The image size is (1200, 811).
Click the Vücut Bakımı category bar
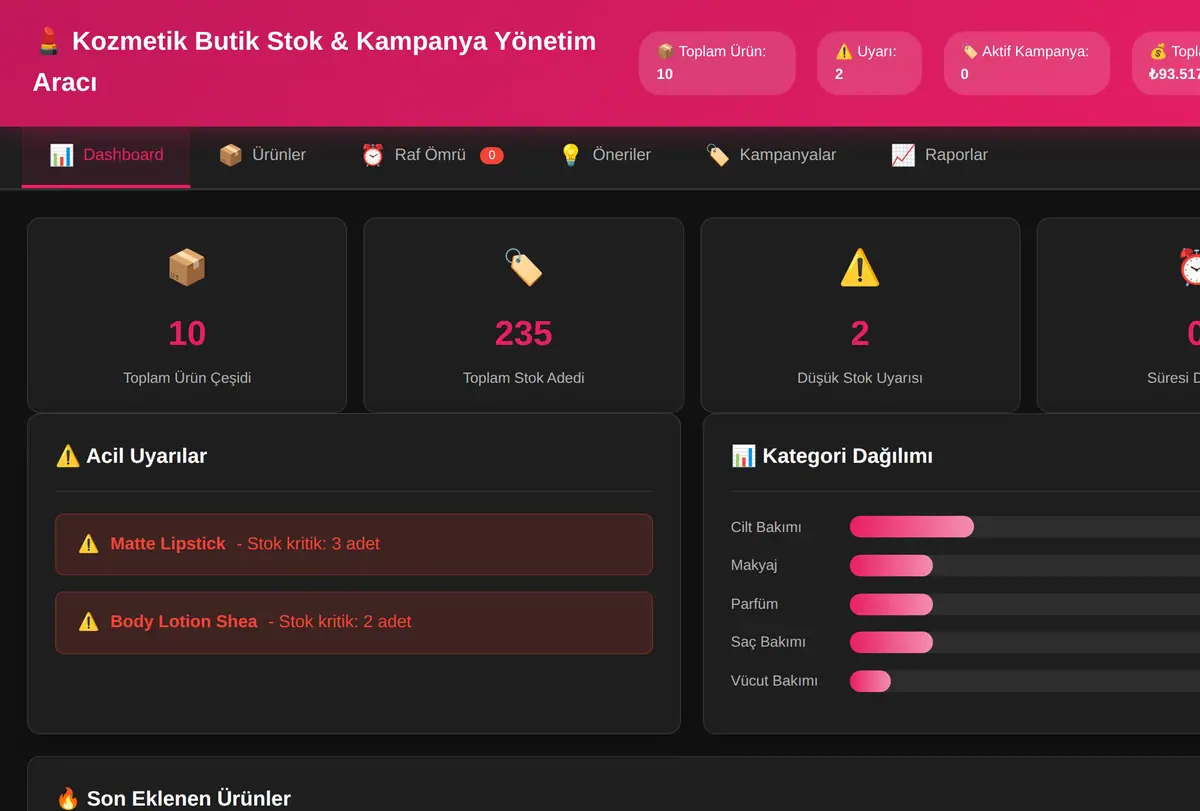[x=870, y=681]
